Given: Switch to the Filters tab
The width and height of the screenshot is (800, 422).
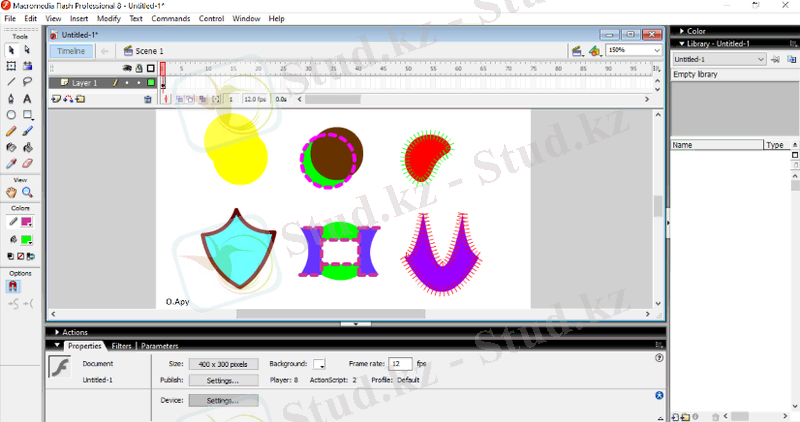Looking at the screenshot, I should pyautogui.click(x=121, y=346).
